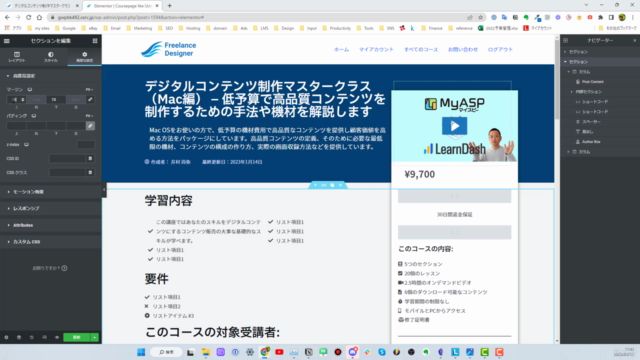This screenshot has width=640, height=360.
Task: Open the Windows Start menu
Action: [x=141, y=352]
